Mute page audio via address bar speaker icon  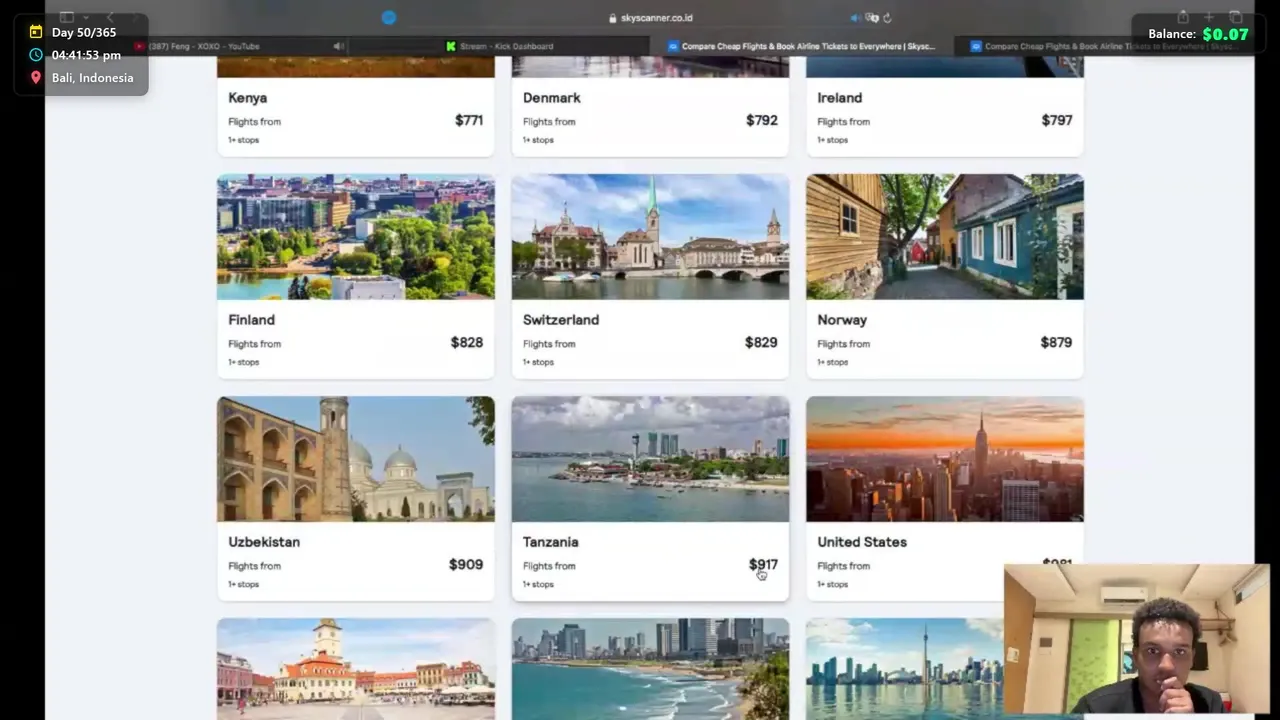click(x=855, y=18)
